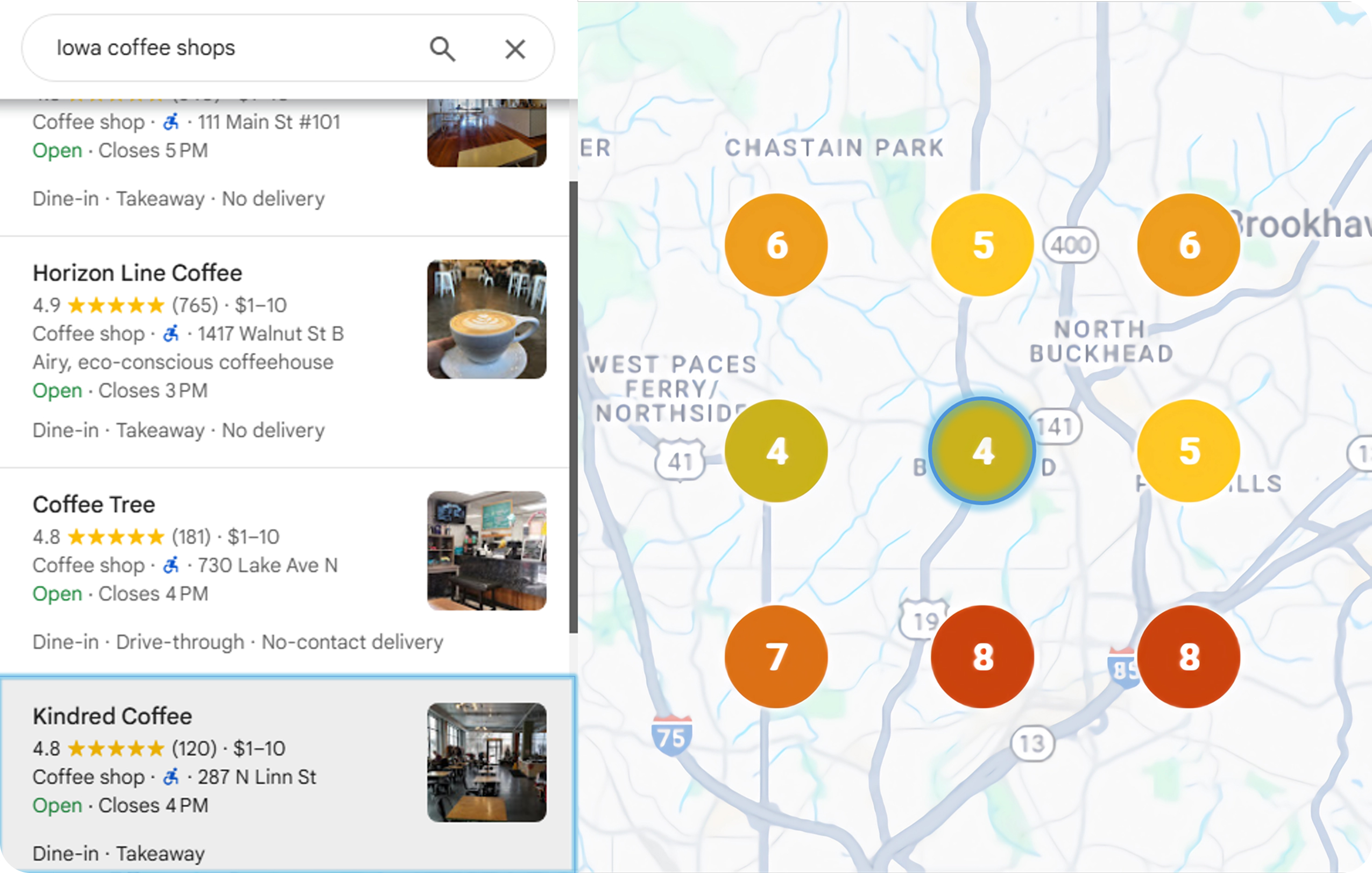Click the "(765)" review count
This screenshot has width=1372, height=873.
coord(195,306)
